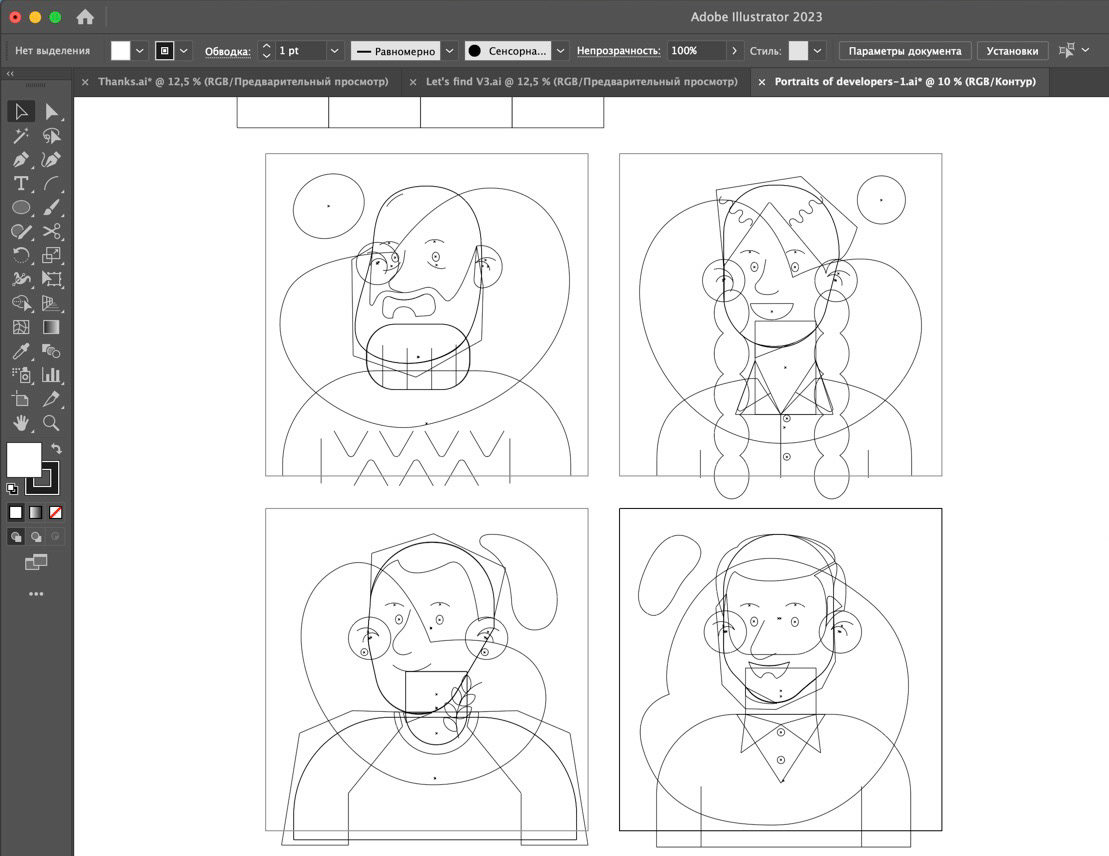The image size is (1109, 856).
Task: Switch to the Thanks.ai document tab
Action: tap(242, 82)
